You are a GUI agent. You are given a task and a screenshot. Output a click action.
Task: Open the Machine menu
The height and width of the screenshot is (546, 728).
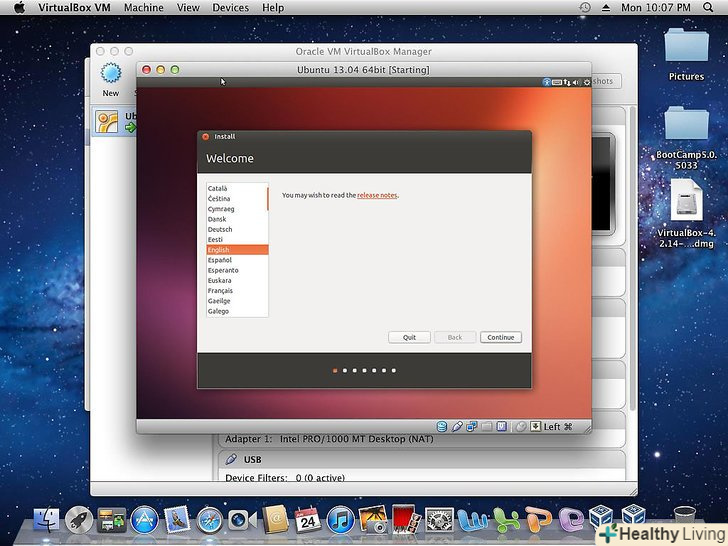[144, 7]
